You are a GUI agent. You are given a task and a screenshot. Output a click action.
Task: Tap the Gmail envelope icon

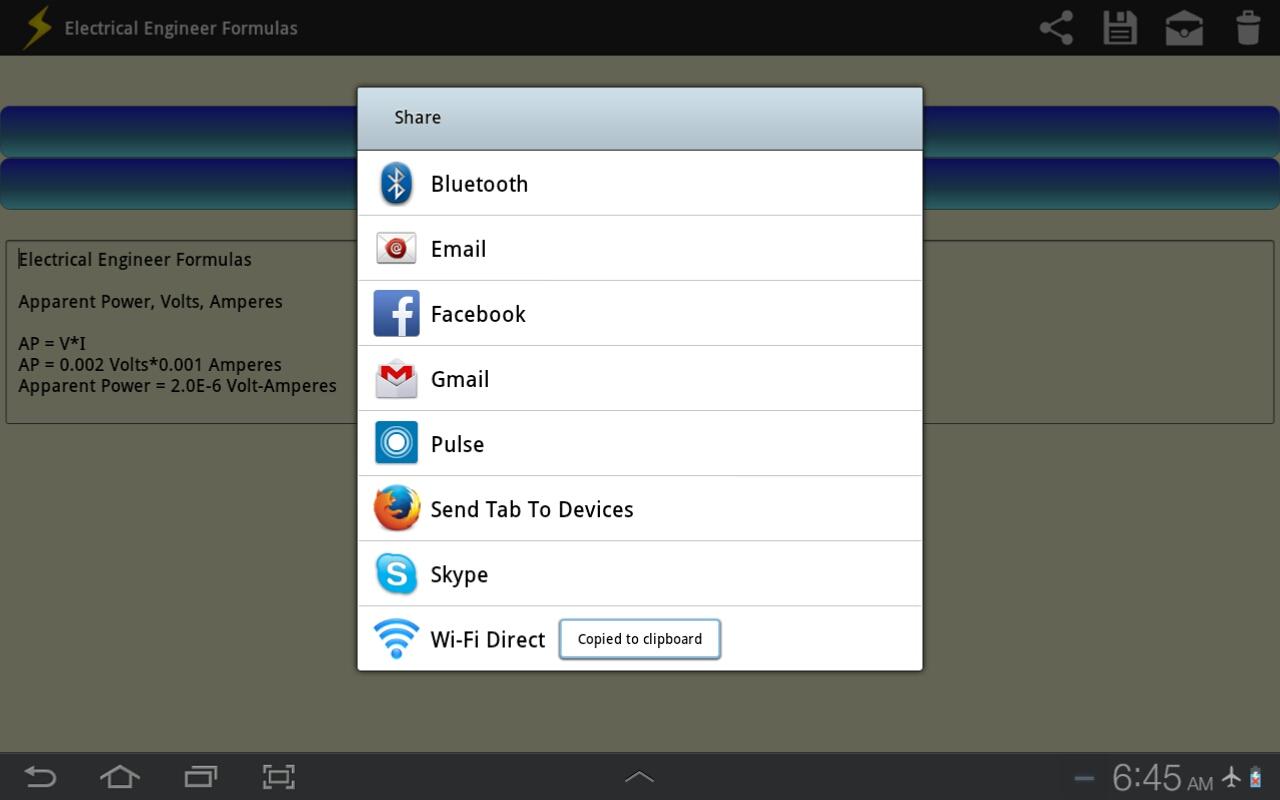pyautogui.click(x=396, y=379)
